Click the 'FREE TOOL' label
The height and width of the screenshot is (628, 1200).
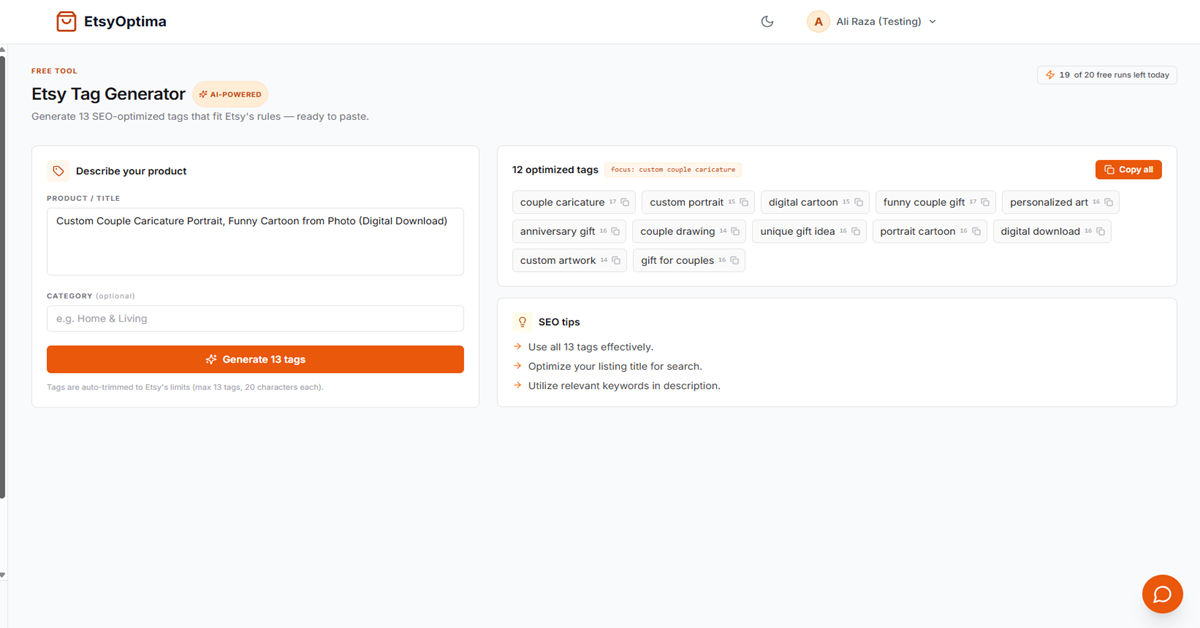tap(54, 71)
